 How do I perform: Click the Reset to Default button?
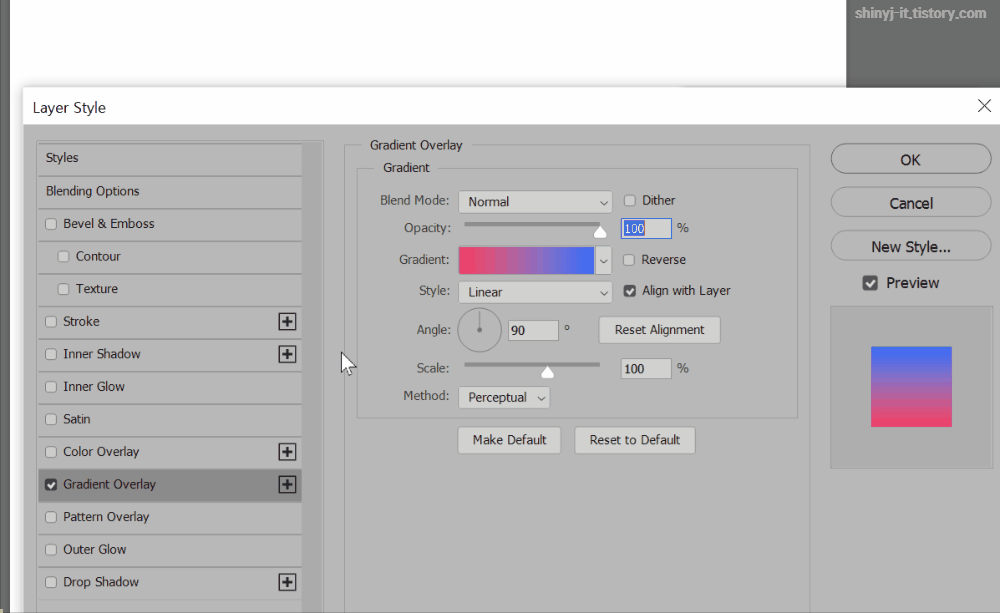(635, 440)
